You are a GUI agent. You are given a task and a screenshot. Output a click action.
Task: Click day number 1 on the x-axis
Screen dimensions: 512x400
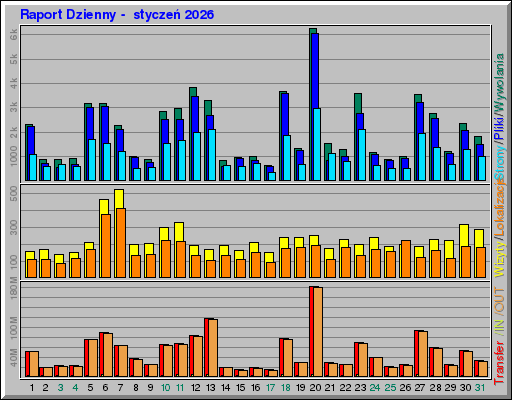[32, 388]
